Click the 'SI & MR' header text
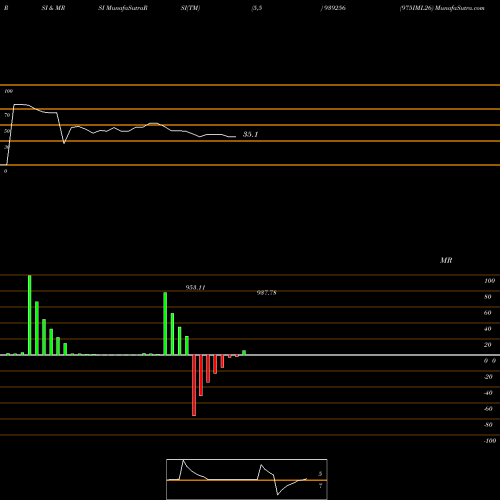The image size is (500, 500). point(53,8)
